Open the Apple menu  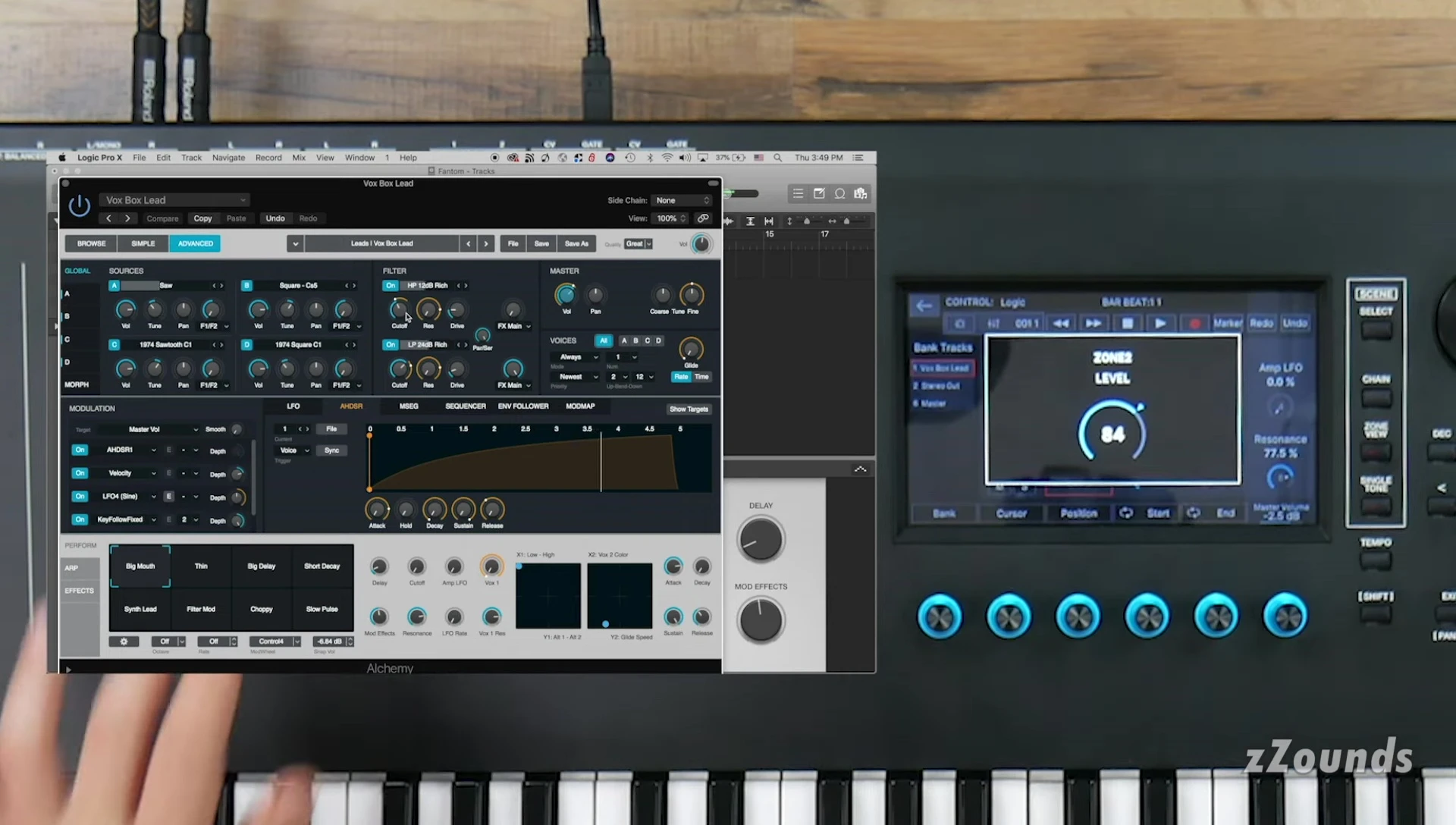pyautogui.click(x=62, y=158)
